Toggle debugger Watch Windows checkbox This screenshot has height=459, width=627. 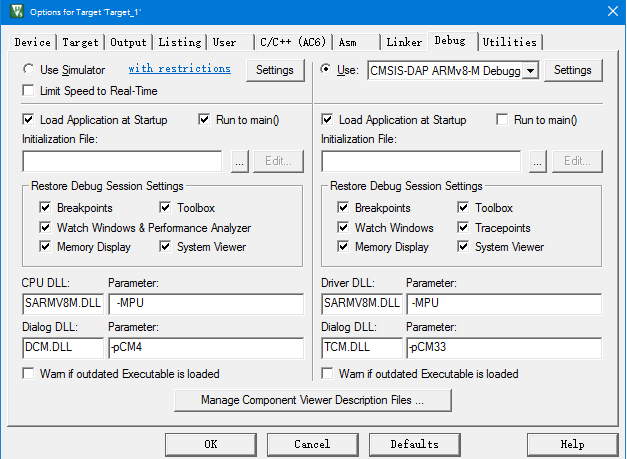[343, 228]
